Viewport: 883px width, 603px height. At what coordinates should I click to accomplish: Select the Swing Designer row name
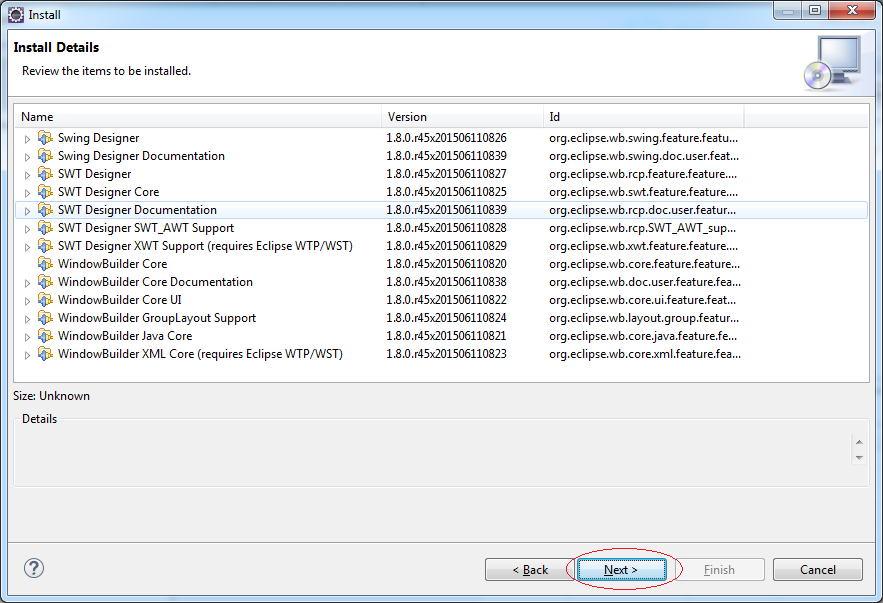tap(98, 137)
